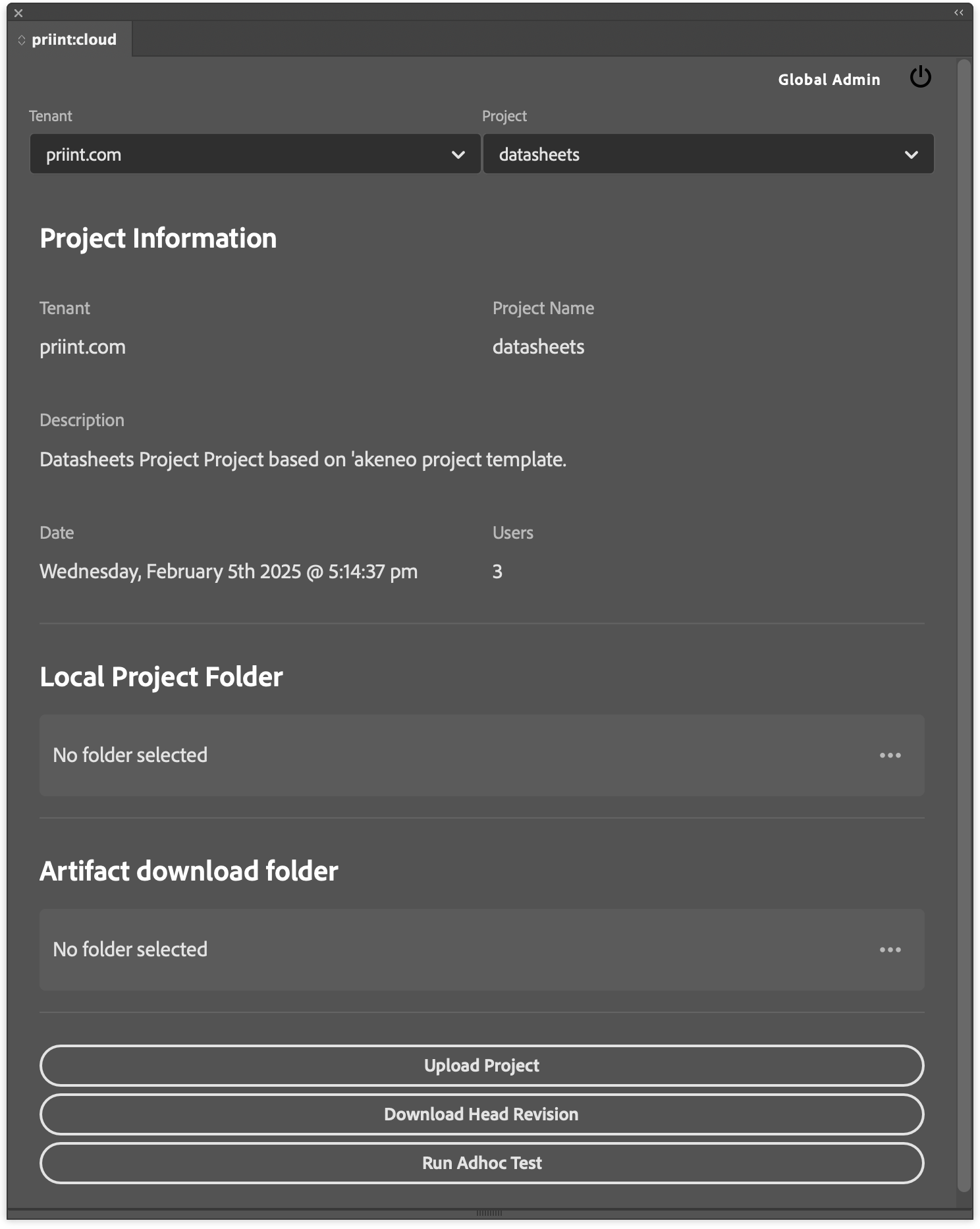
Task: Click the power logout icon
Action: click(920, 78)
